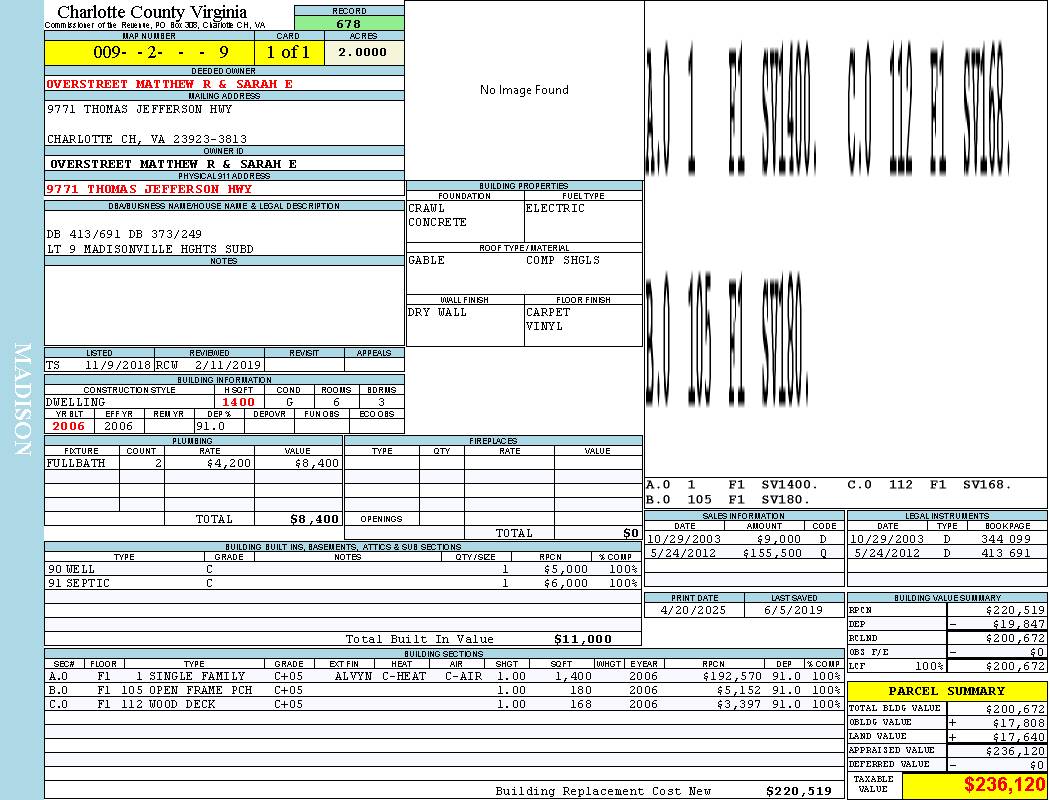
Task: Select mailing address 9771 THOMAS JEFFERSON HWY
Action: pyautogui.click(x=139, y=108)
